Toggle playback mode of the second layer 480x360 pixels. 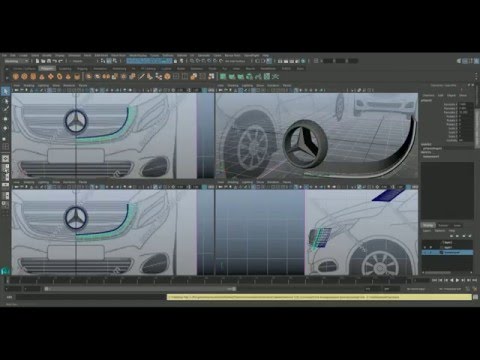[x=430, y=247]
